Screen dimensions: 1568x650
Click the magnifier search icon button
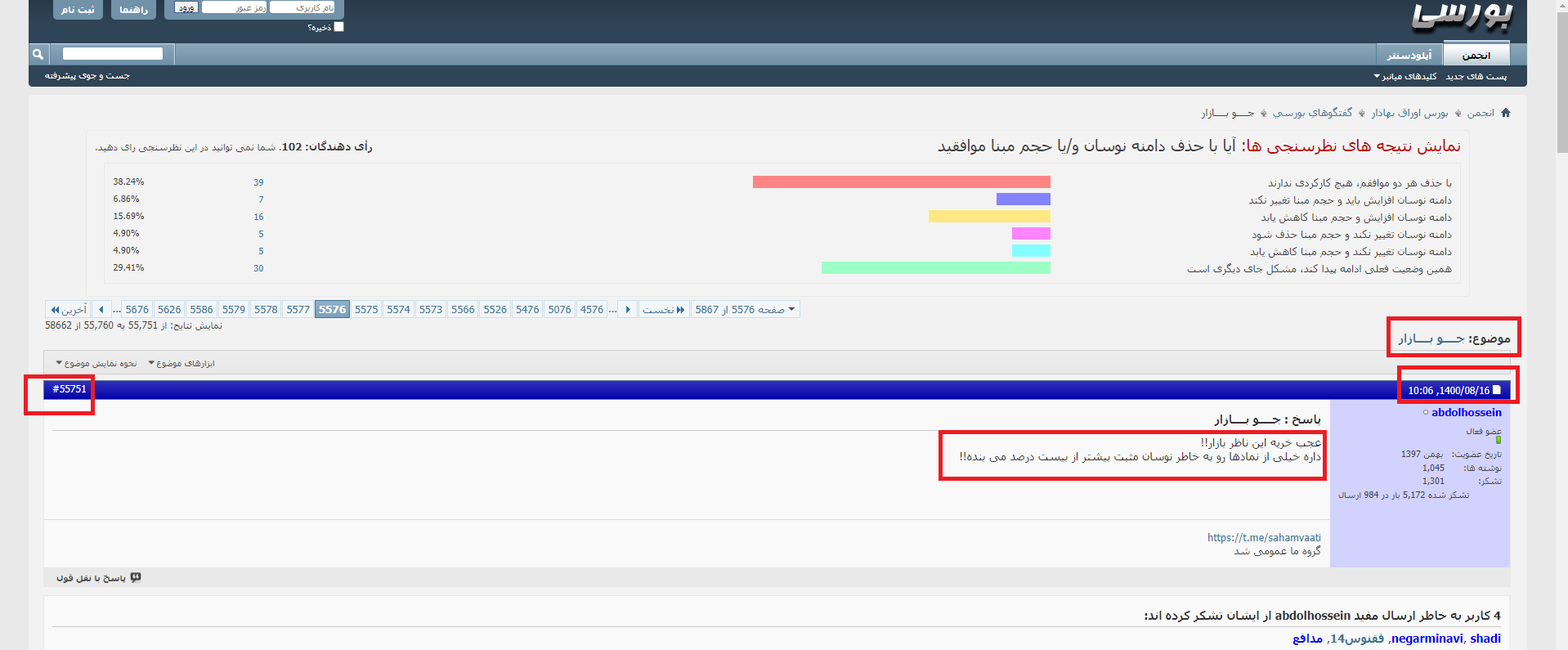(x=38, y=54)
